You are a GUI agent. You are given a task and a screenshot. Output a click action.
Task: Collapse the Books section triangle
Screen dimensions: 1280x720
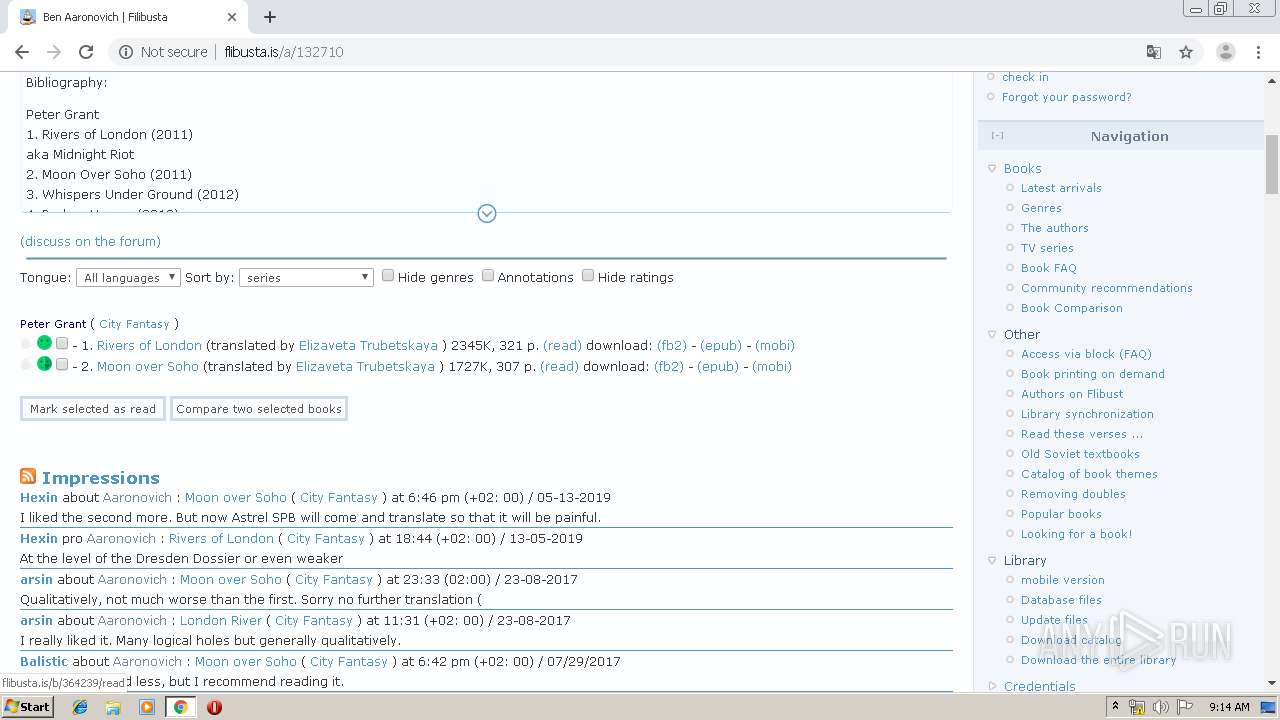coord(992,169)
